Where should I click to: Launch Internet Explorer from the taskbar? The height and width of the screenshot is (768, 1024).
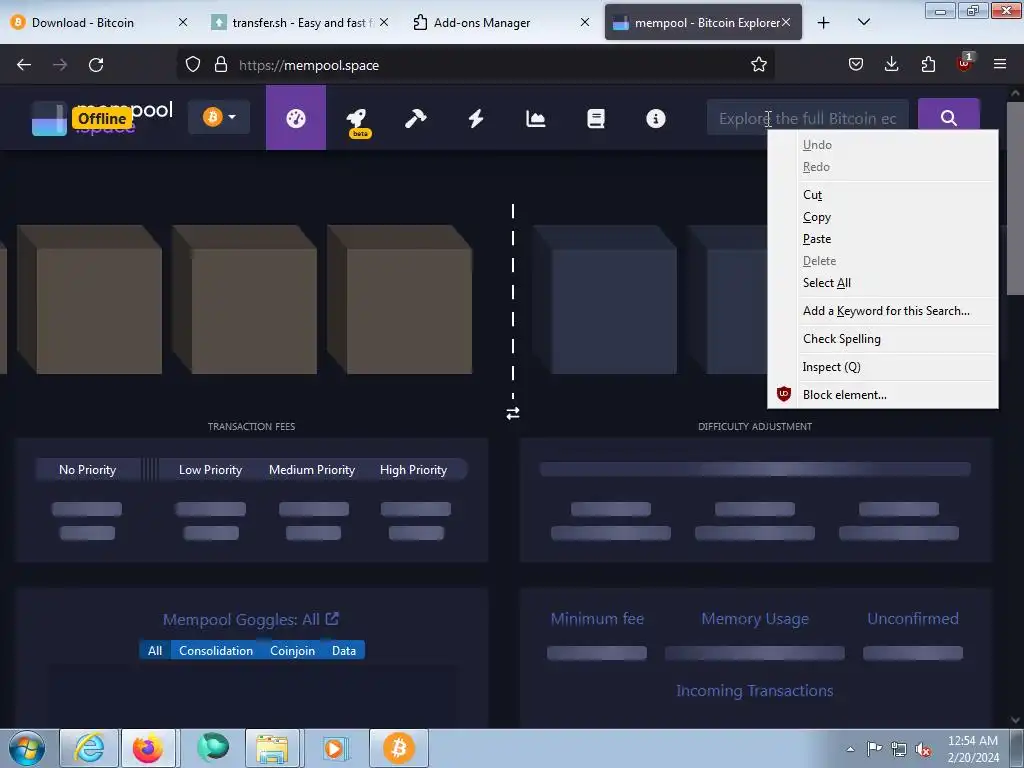coord(89,748)
